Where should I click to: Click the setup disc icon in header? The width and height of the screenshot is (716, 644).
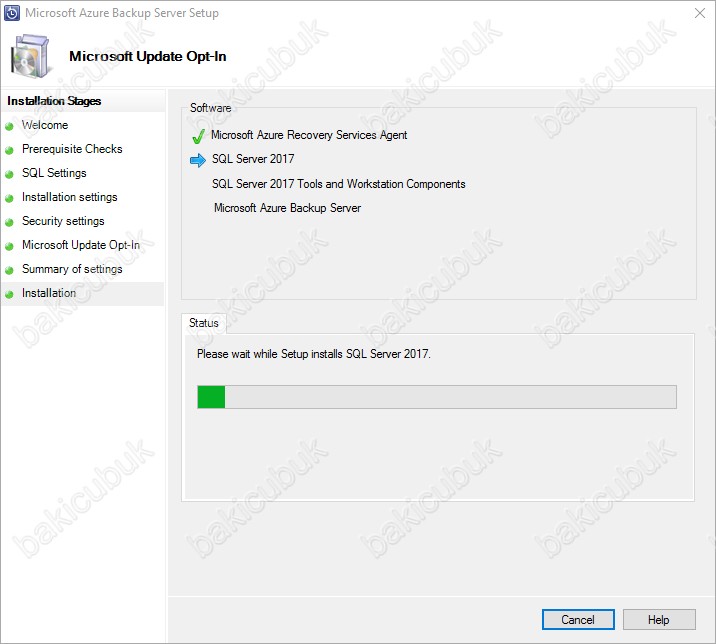pos(30,56)
